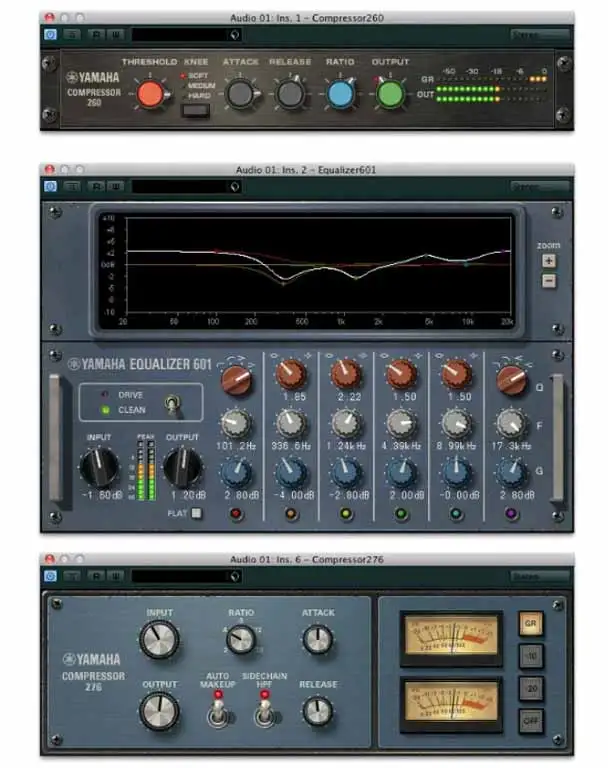Toggle the orange band 2 enable LED
608x768 pixels.
pos(291,514)
